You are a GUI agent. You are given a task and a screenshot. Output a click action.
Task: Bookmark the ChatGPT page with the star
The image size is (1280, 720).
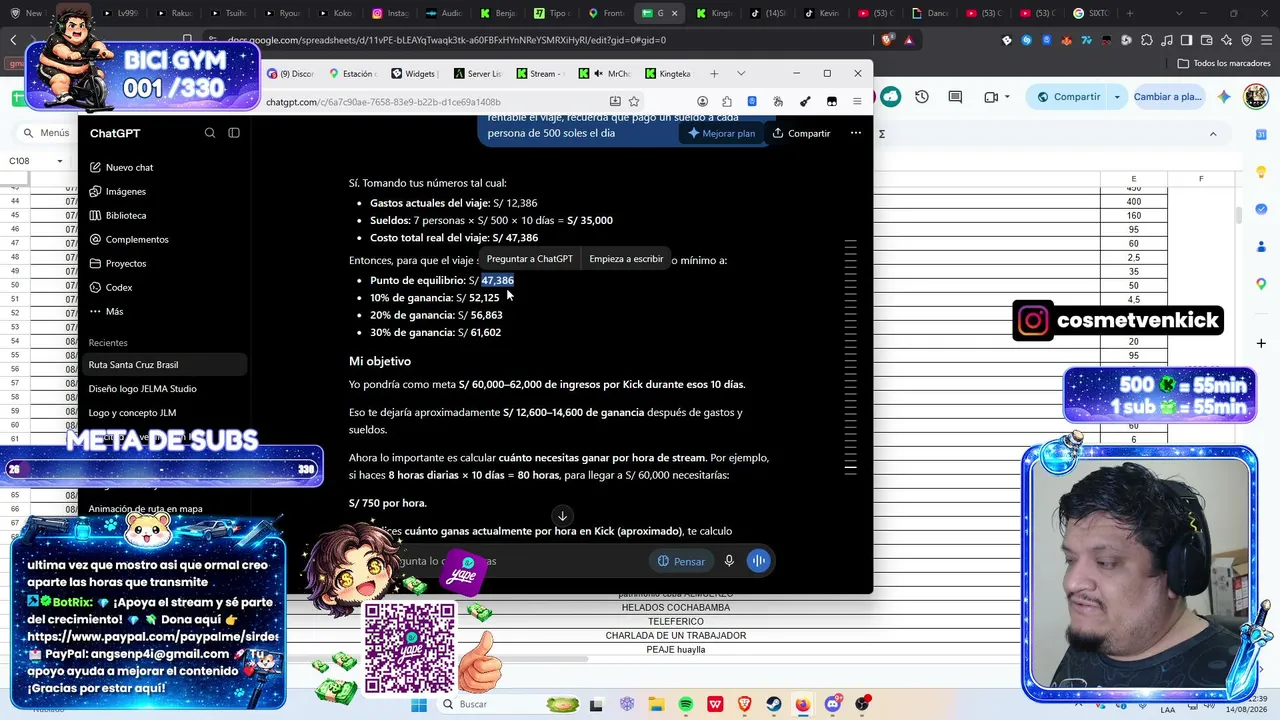(x=634, y=101)
